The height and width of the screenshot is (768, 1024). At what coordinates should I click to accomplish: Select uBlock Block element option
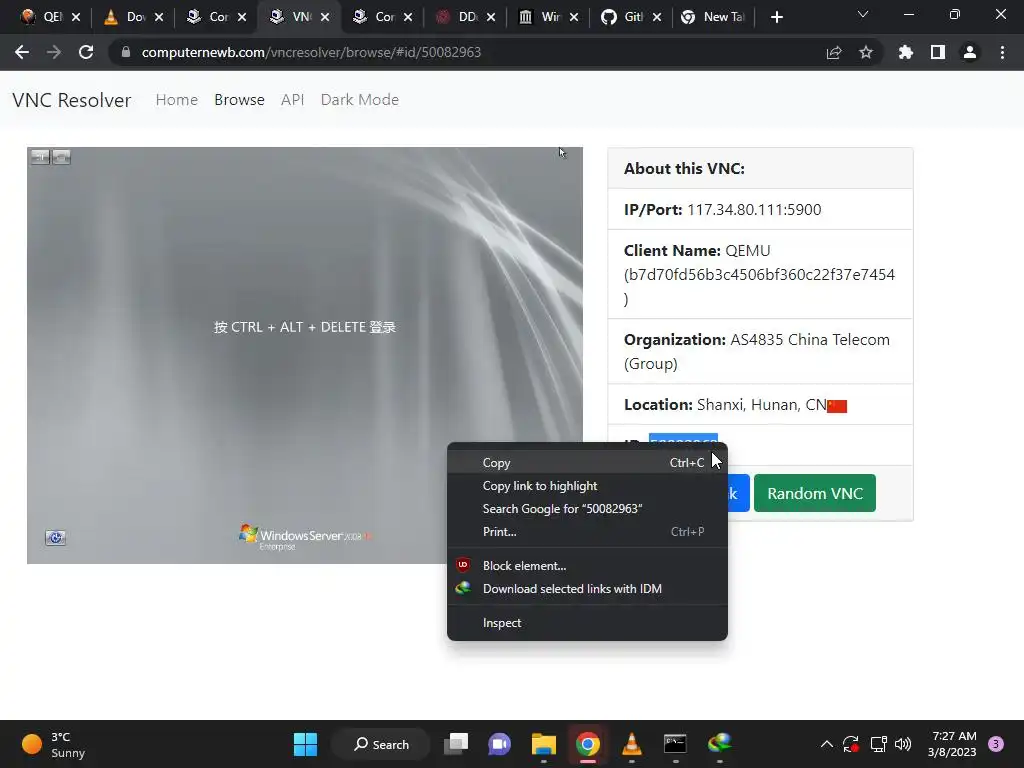pos(587,566)
